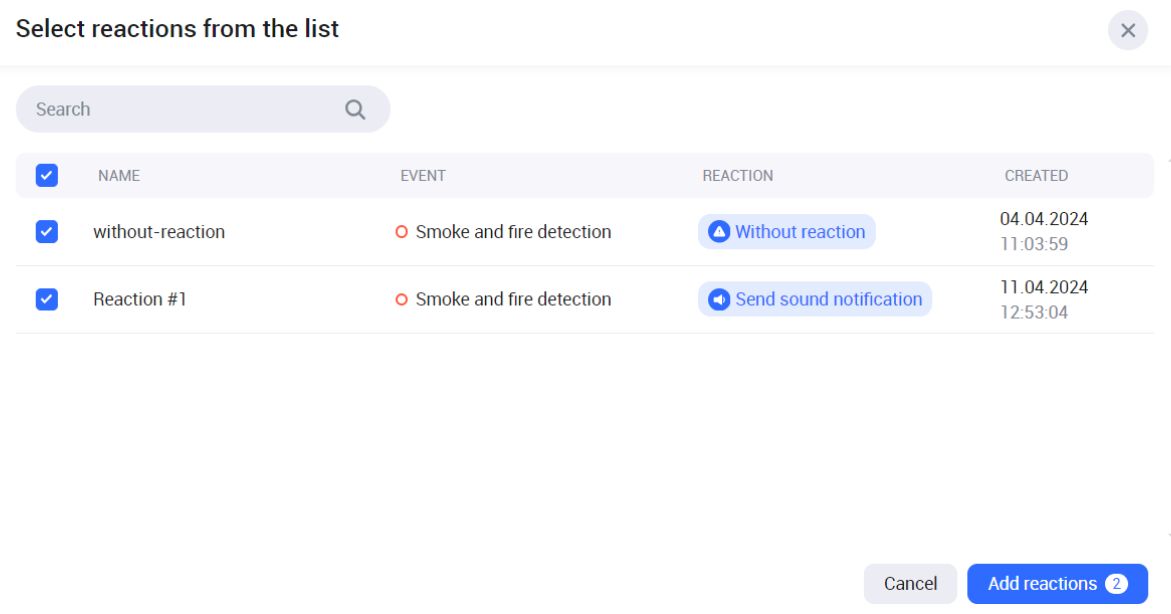Select the Reaction #1 row name
This screenshot has height=614, width=1171.
point(140,299)
